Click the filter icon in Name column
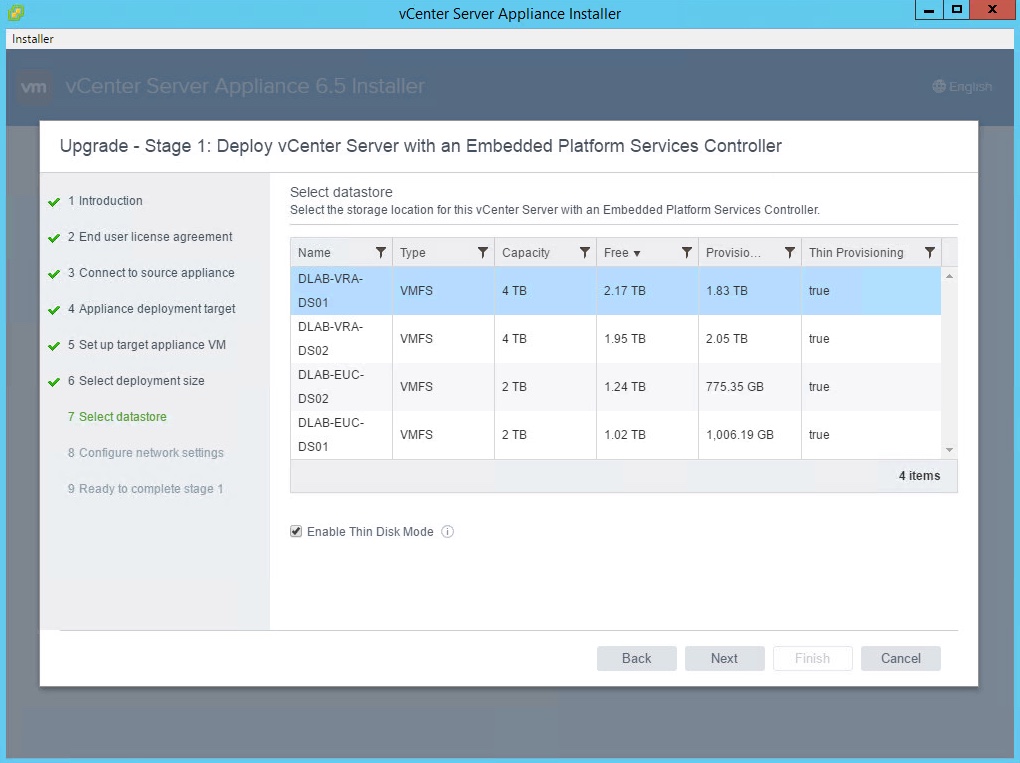Image resolution: width=1020 pixels, height=763 pixels. tap(381, 253)
